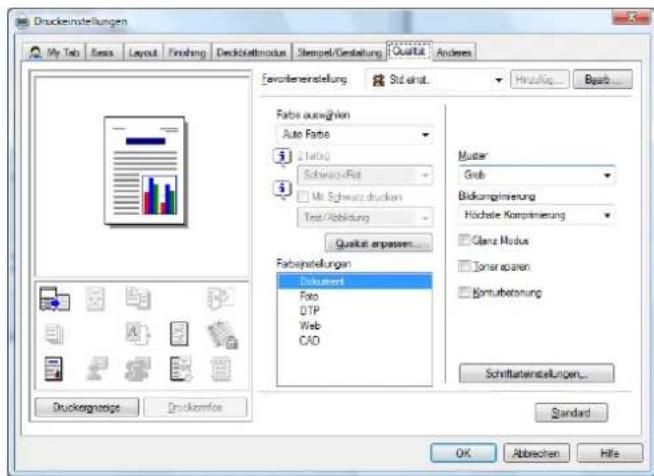Close the Druckeinstellungen dialog
The width and height of the screenshot is (654, 476).
(x=631, y=17)
